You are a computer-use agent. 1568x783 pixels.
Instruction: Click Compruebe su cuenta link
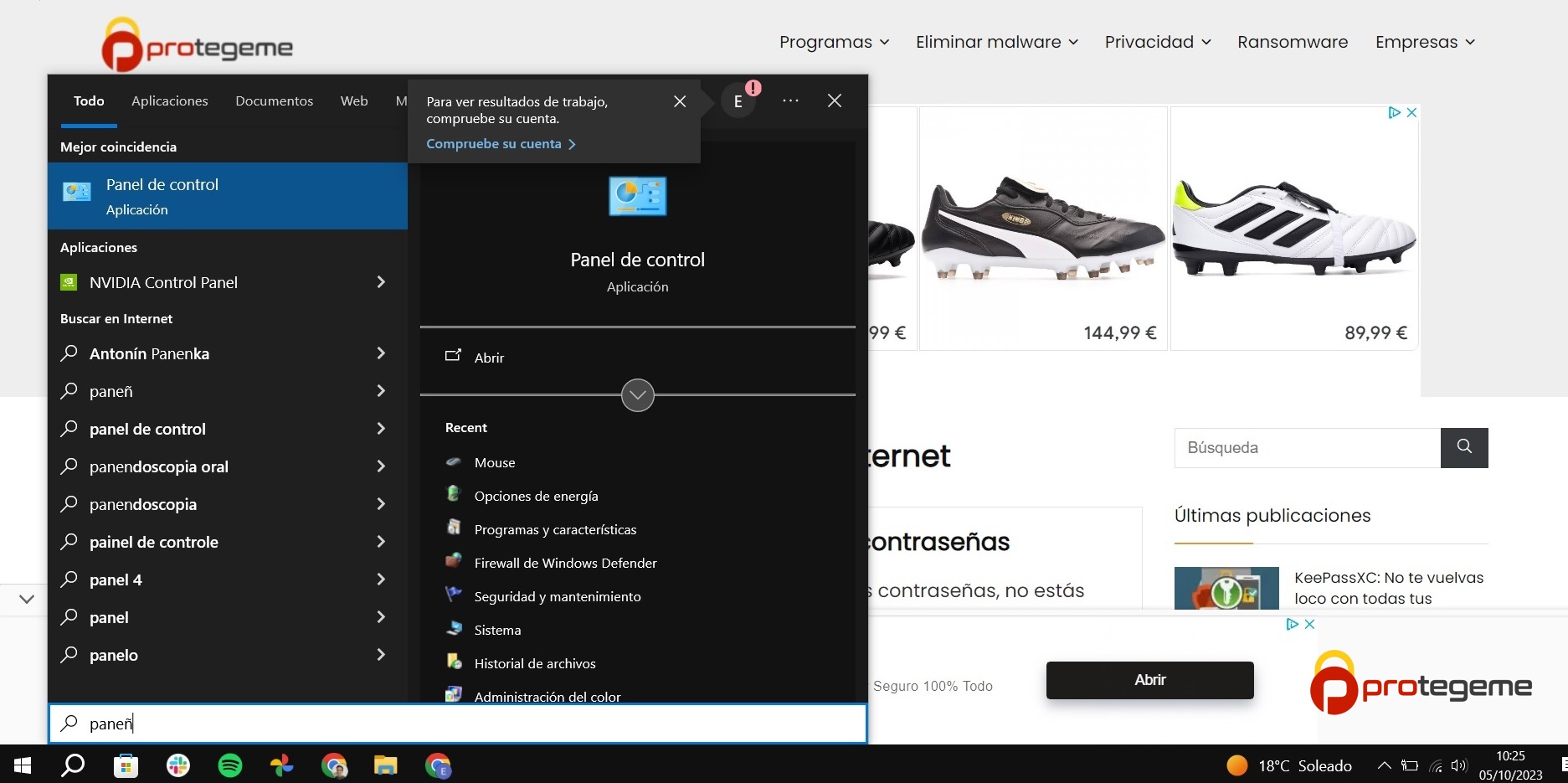pyautogui.click(x=501, y=144)
